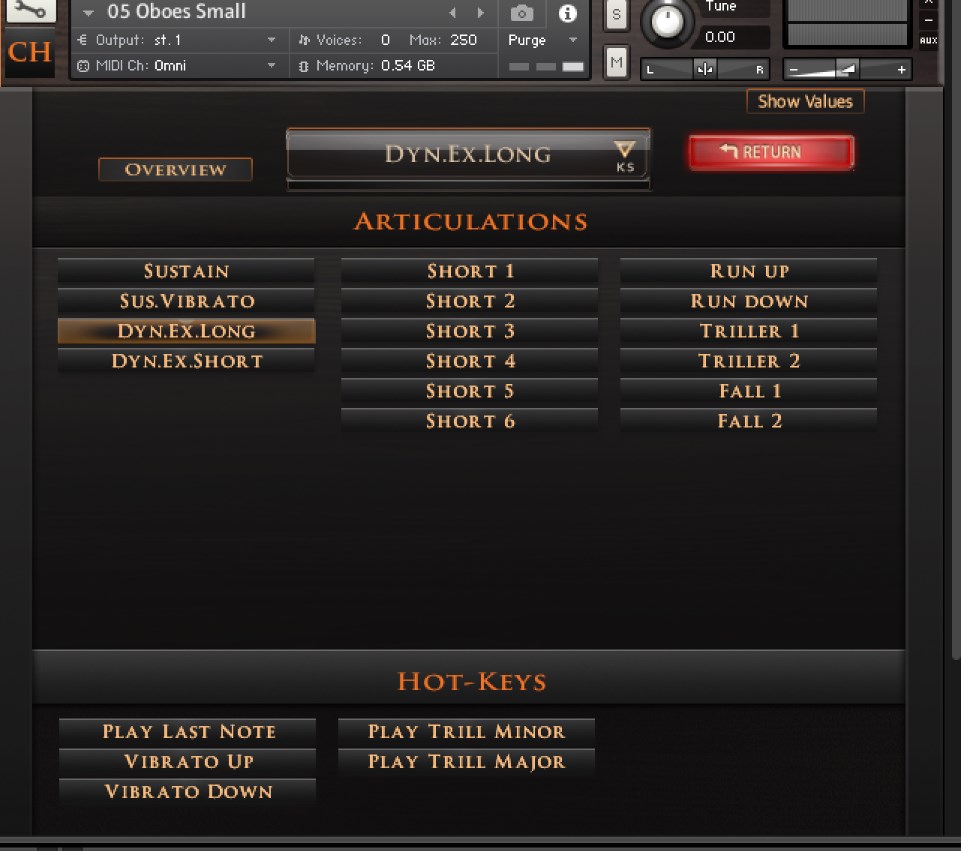961x851 pixels.
Task: Click the plus icon on volume bar
Action: [901, 70]
